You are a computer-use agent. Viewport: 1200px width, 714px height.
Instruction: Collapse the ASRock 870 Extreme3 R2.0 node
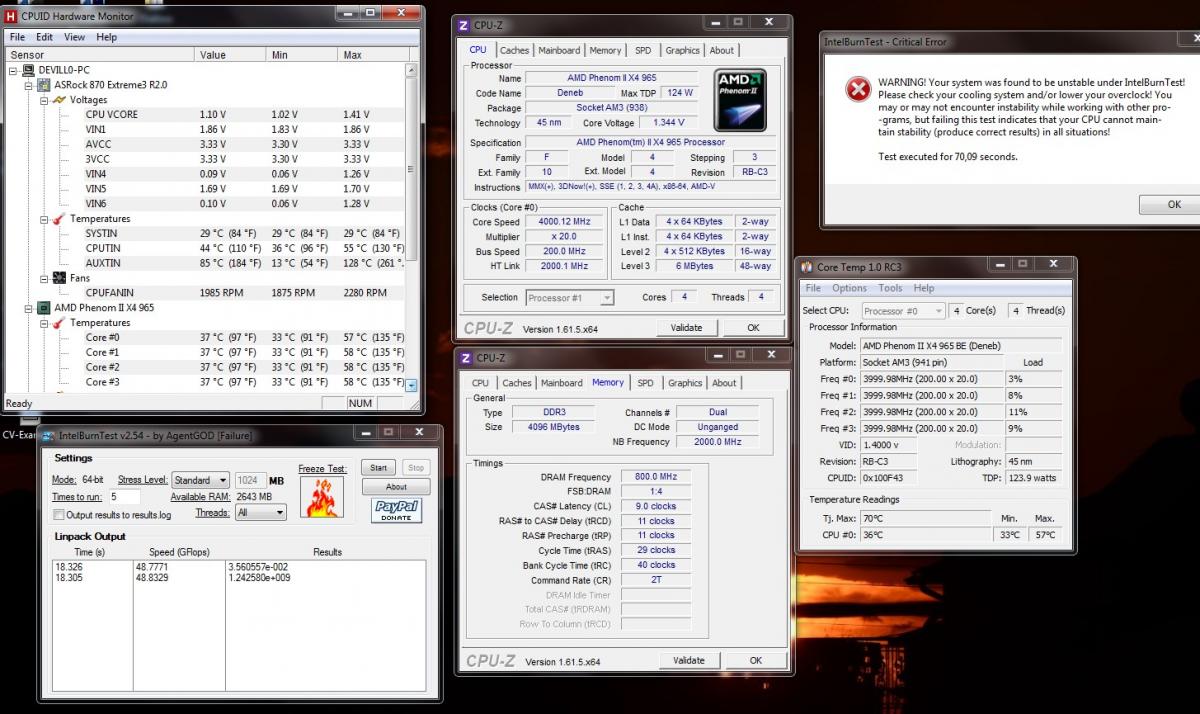29,86
